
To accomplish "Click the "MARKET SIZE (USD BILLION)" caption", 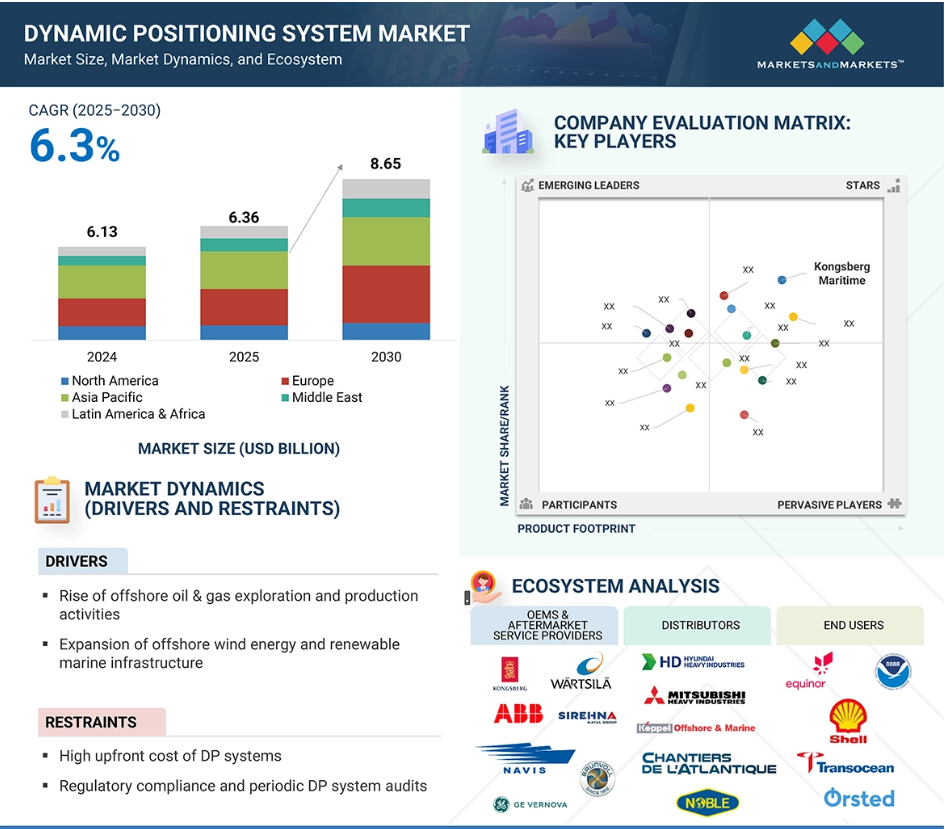I will [x=239, y=449].
